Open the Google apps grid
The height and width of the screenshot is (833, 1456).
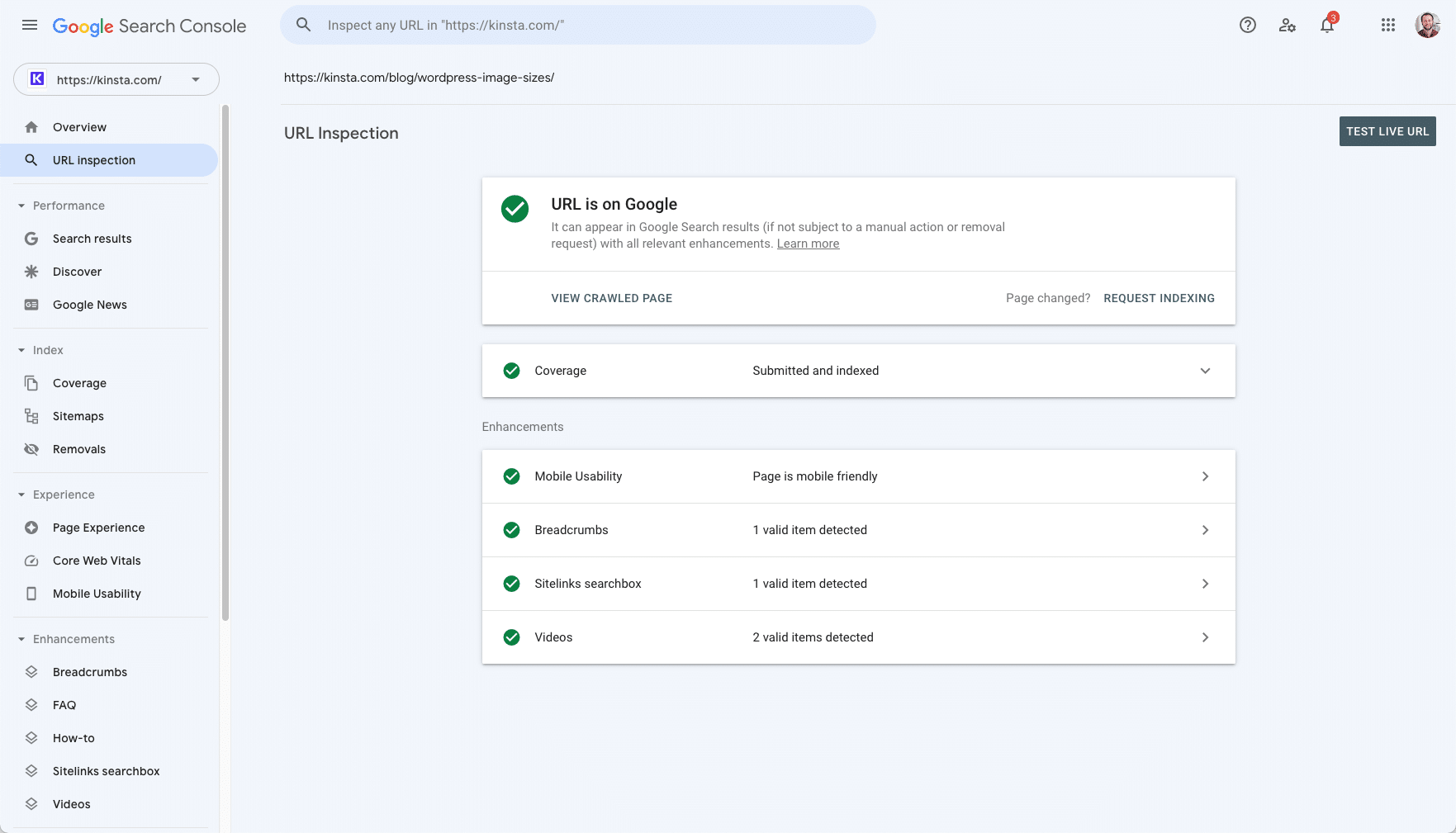(1387, 25)
